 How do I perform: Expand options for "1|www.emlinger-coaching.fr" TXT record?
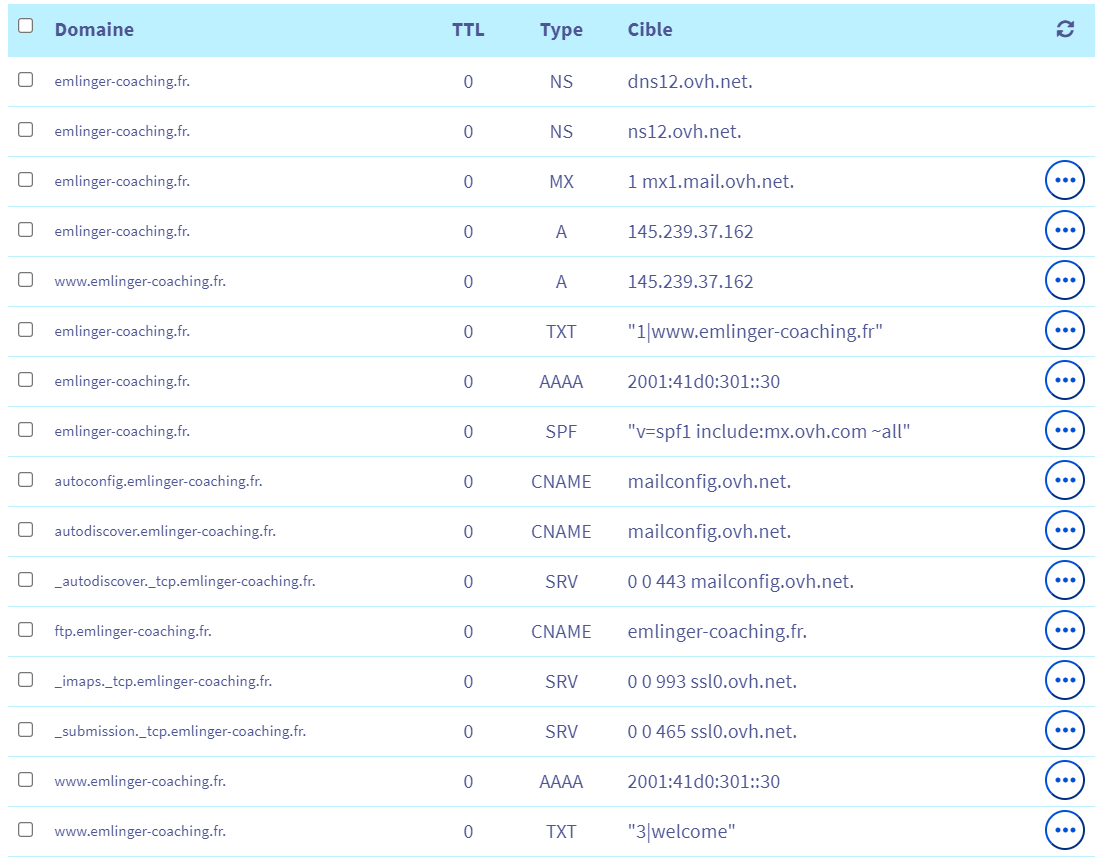coord(1064,330)
